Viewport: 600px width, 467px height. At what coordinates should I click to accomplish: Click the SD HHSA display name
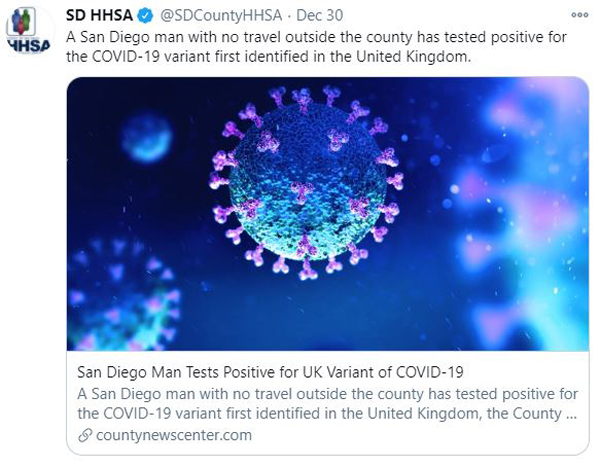click(x=99, y=16)
